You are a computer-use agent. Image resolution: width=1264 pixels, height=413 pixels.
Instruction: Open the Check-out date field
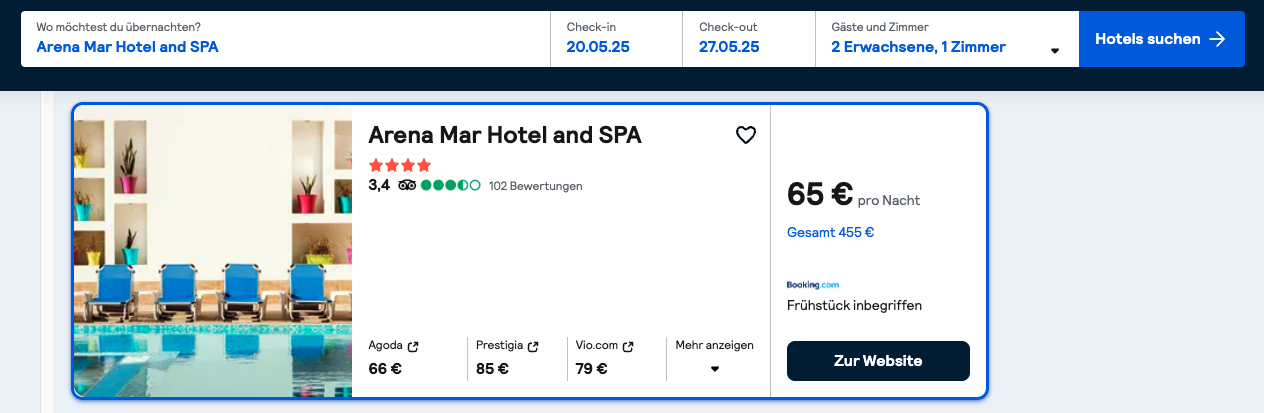tap(749, 39)
